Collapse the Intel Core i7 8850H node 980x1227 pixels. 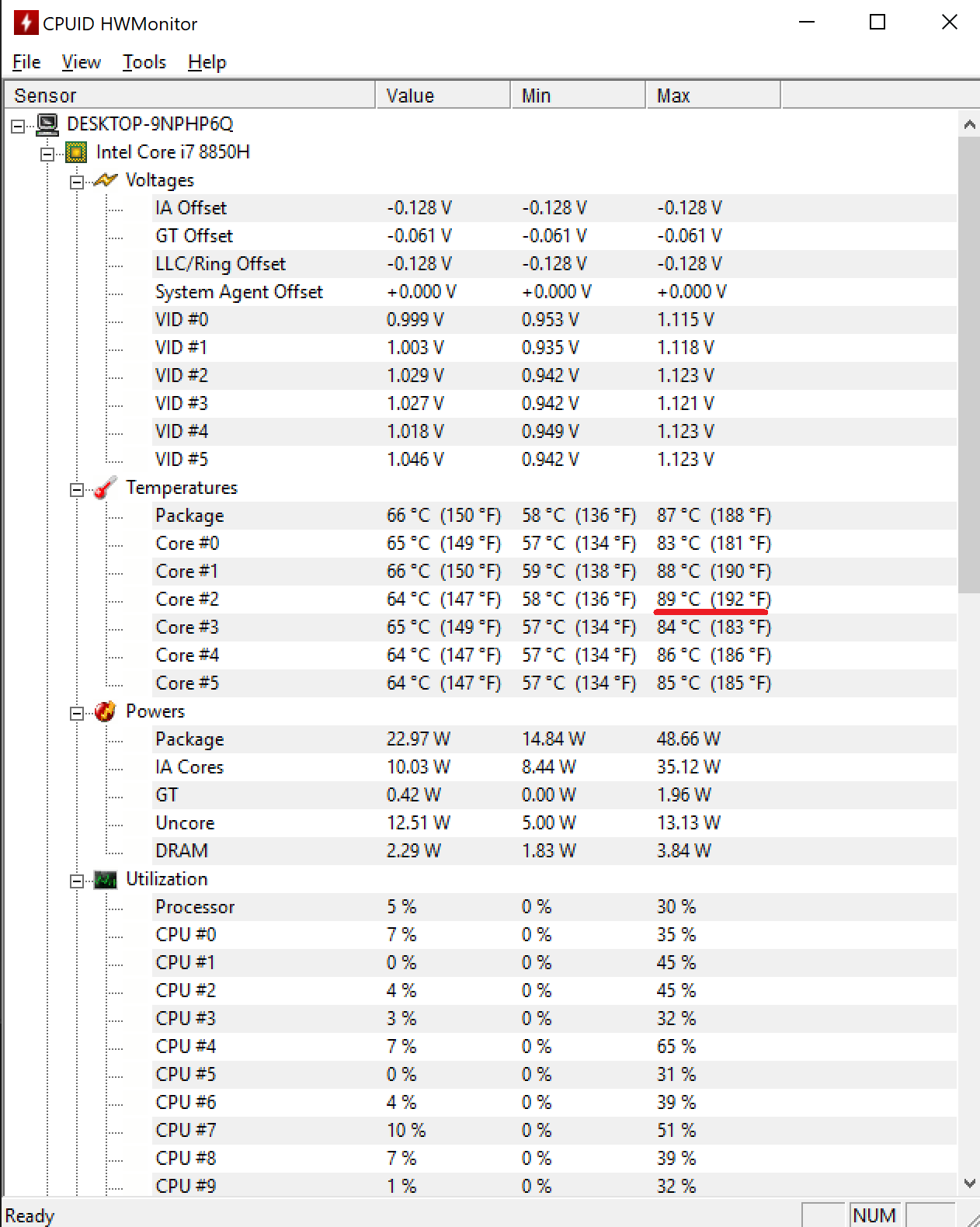click(x=47, y=154)
